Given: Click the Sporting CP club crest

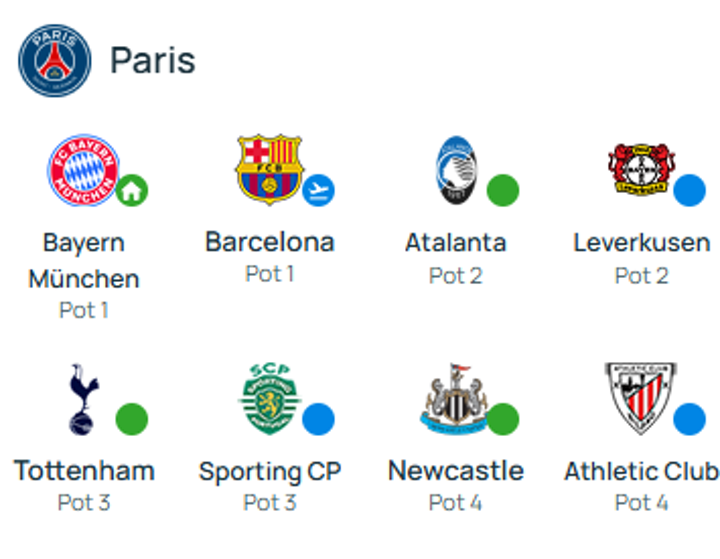Looking at the screenshot, I should [x=269, y=398].
